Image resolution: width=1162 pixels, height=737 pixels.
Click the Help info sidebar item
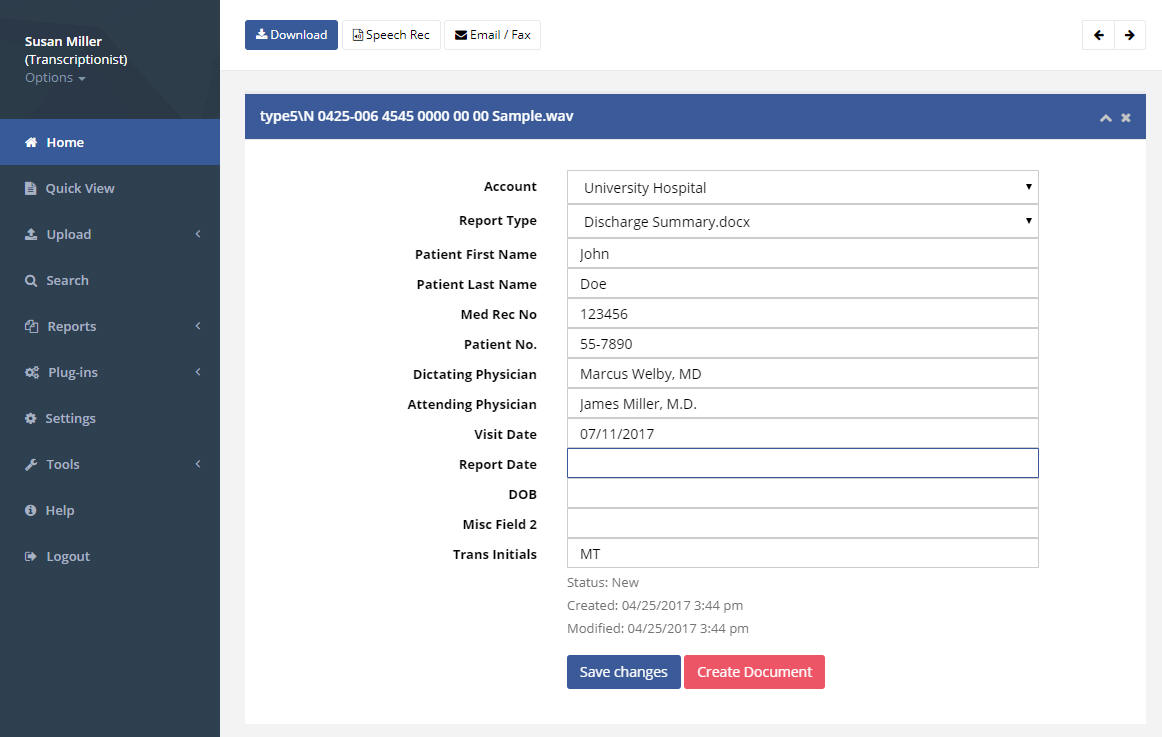click(110, 510)
